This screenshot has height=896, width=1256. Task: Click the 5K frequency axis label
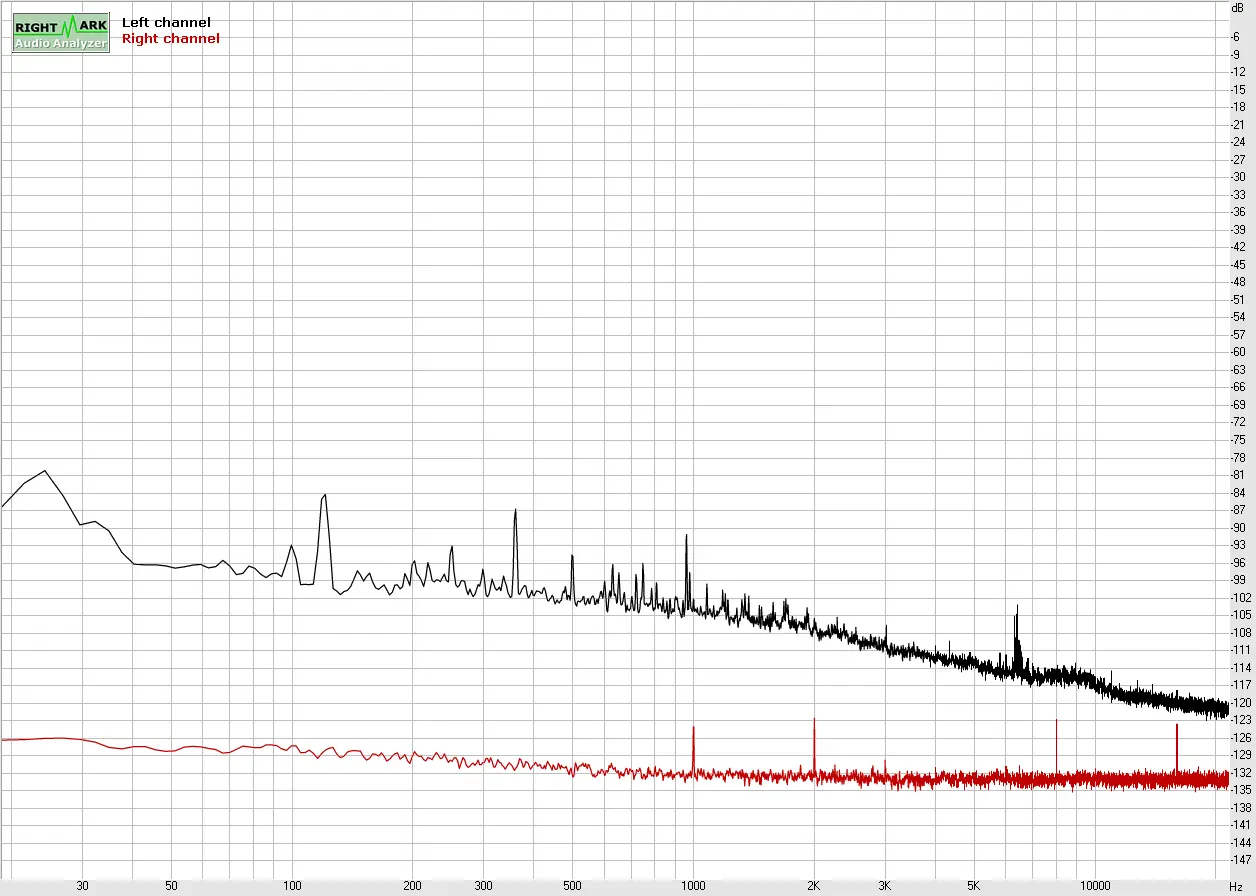point(974,886)
